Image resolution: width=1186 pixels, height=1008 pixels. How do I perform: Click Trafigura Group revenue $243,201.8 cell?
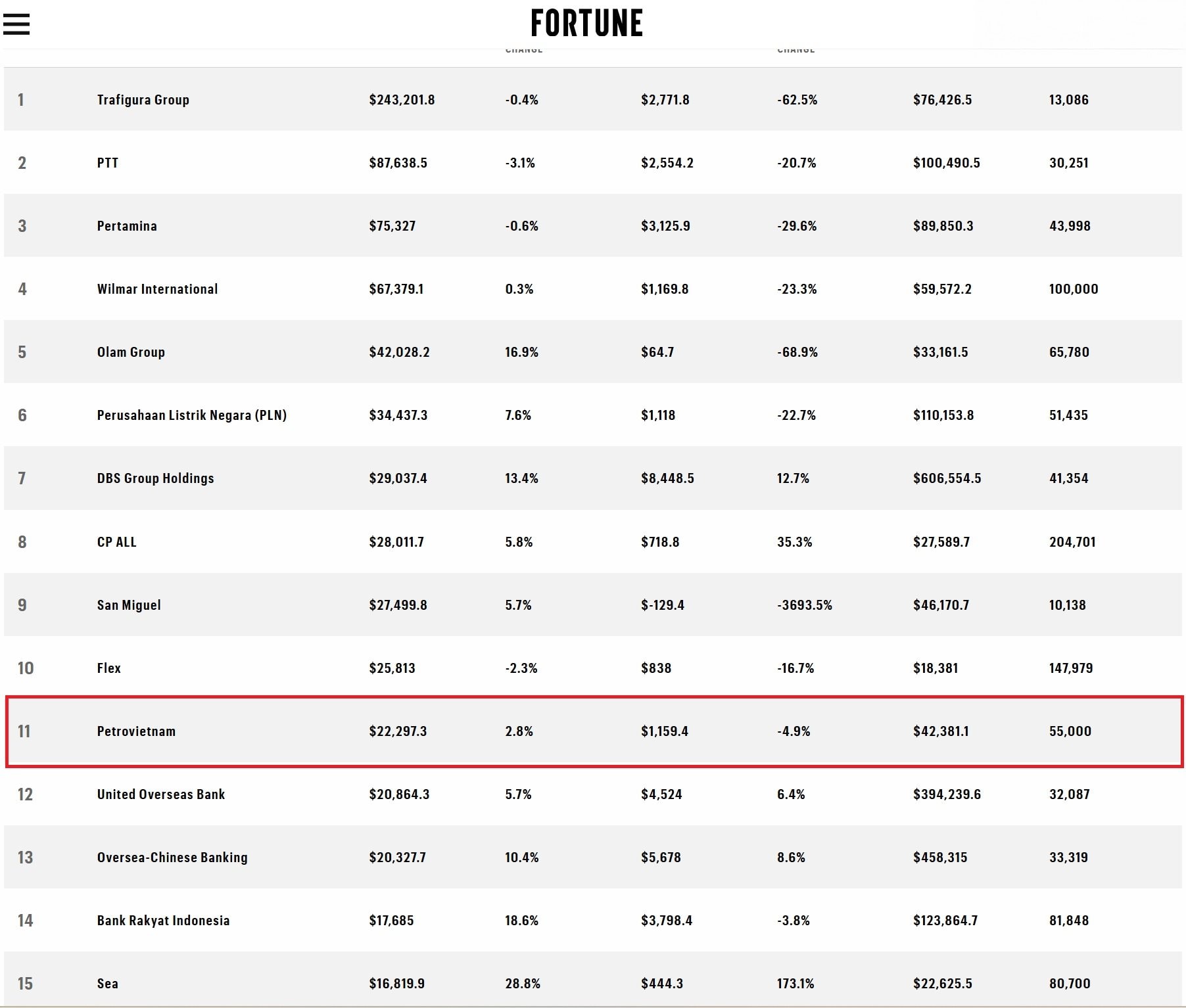click(402, 100)
